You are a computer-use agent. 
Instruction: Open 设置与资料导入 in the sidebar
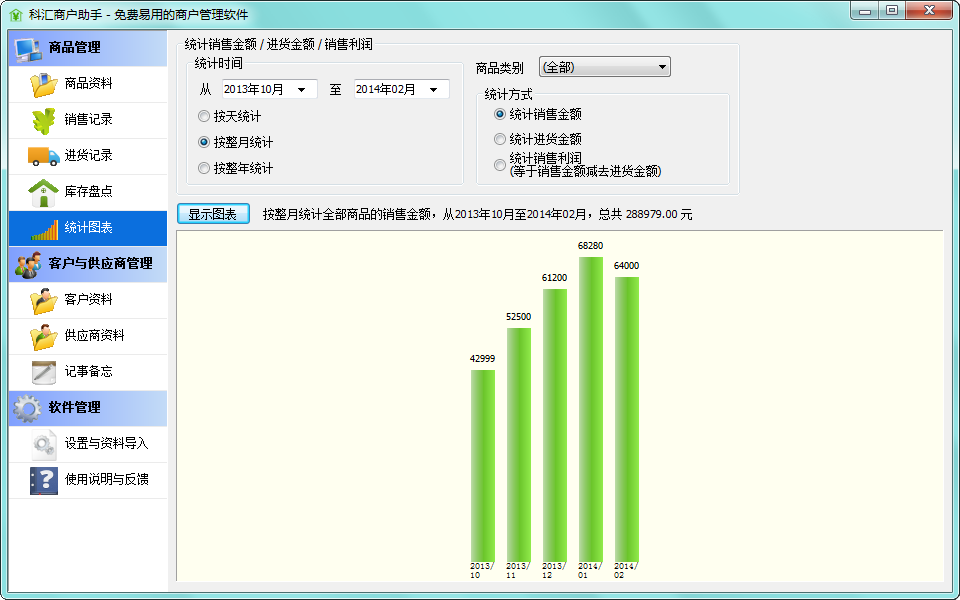coord(88,444)
